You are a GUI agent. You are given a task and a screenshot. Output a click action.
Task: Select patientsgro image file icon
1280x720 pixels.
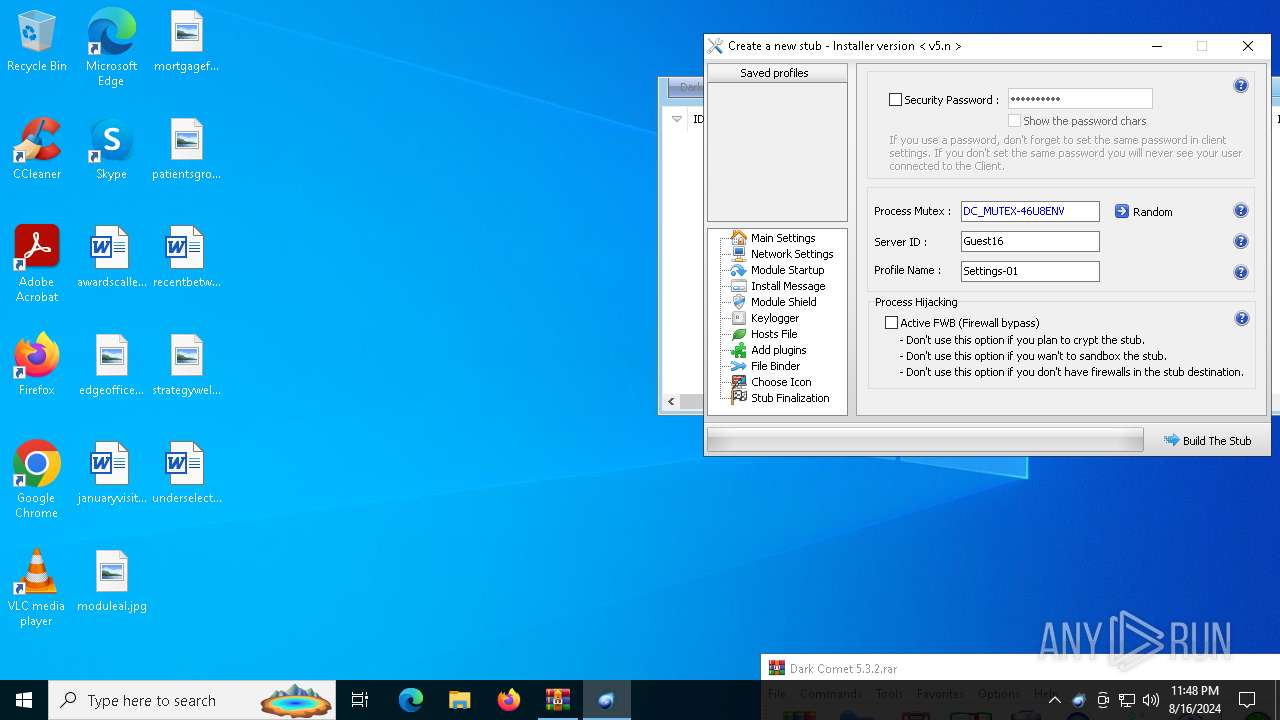click(x=186, y=150)
